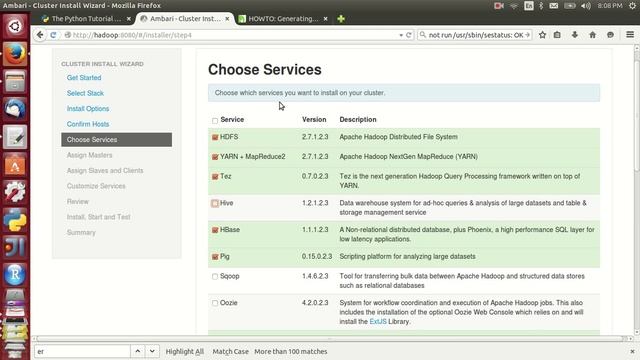Open the system power cog menu

[632, 6]
